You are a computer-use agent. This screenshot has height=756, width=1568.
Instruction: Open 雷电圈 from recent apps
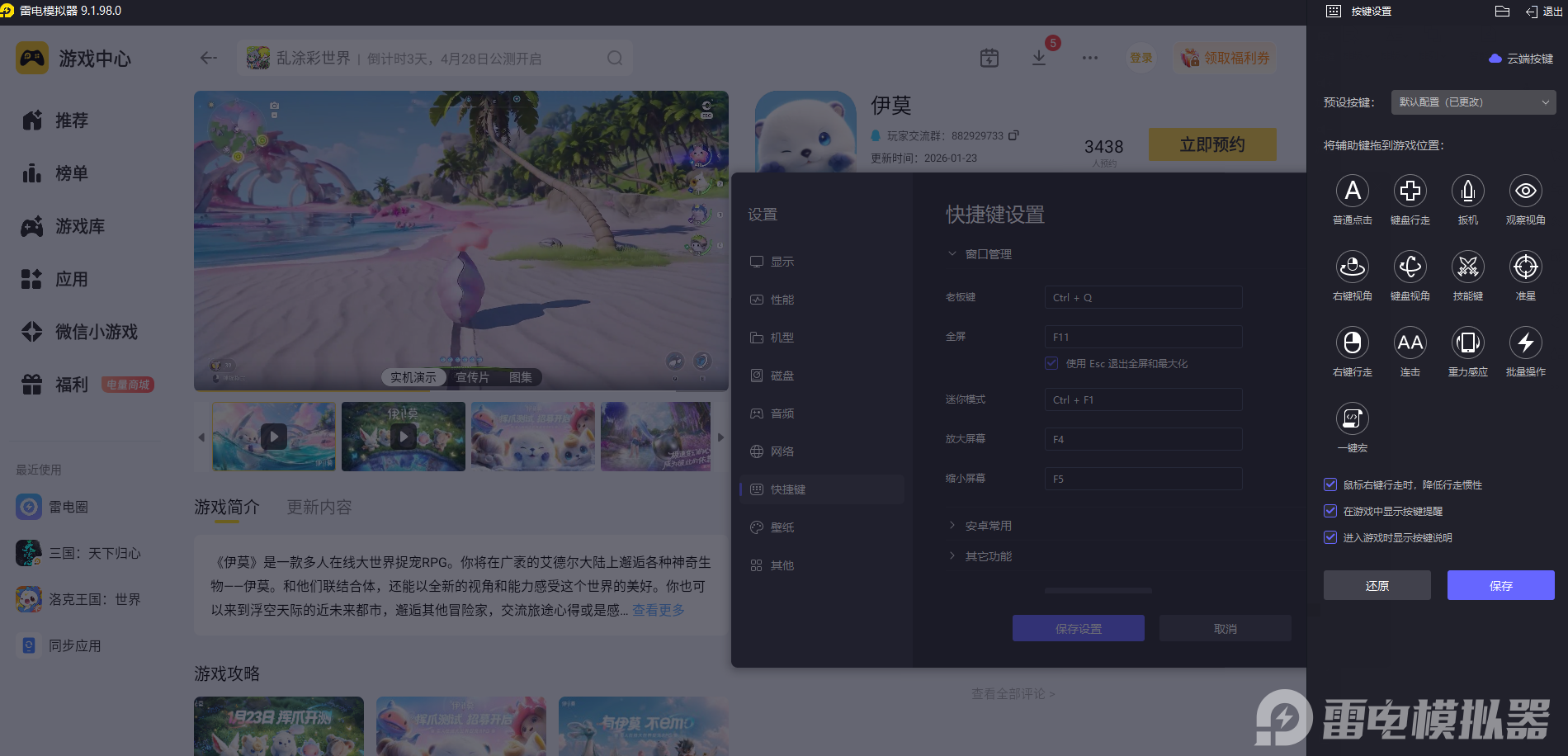point(52,507)
